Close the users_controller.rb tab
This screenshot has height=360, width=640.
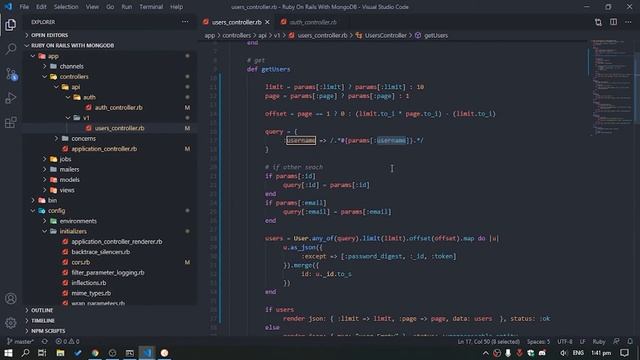[267, 22]
